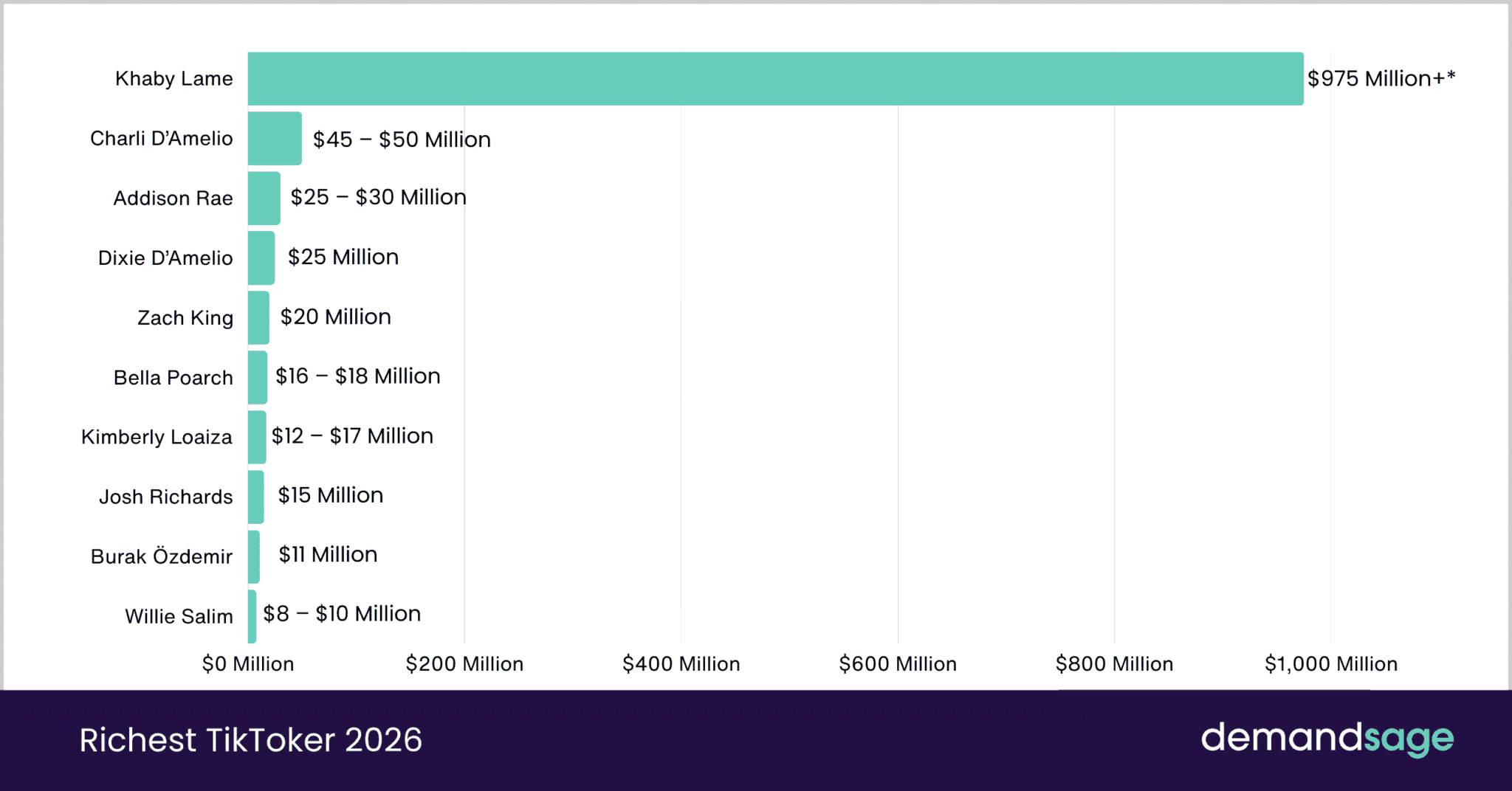Click the 'Khaby Lame' name label
Viewport: 1512px width, 791px height.
[174, 78]
